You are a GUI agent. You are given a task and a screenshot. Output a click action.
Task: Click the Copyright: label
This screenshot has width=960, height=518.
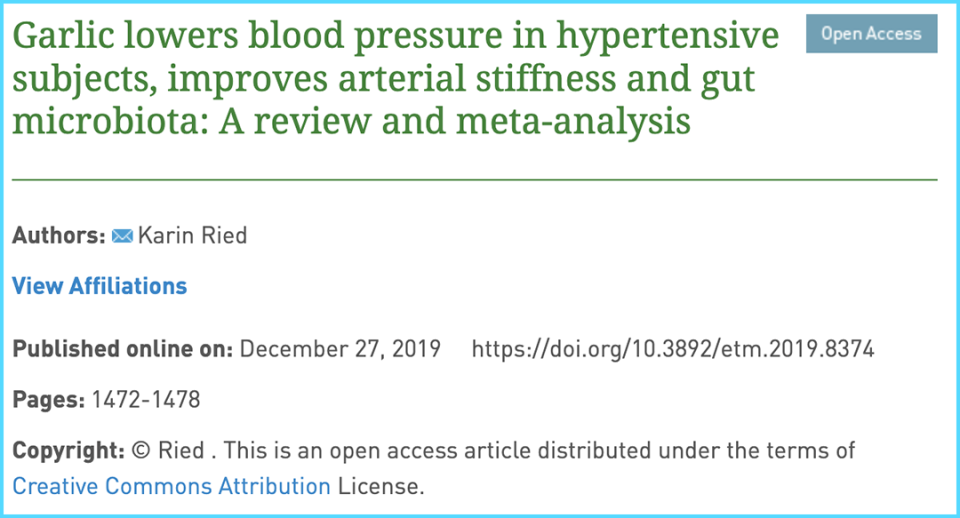69,451
